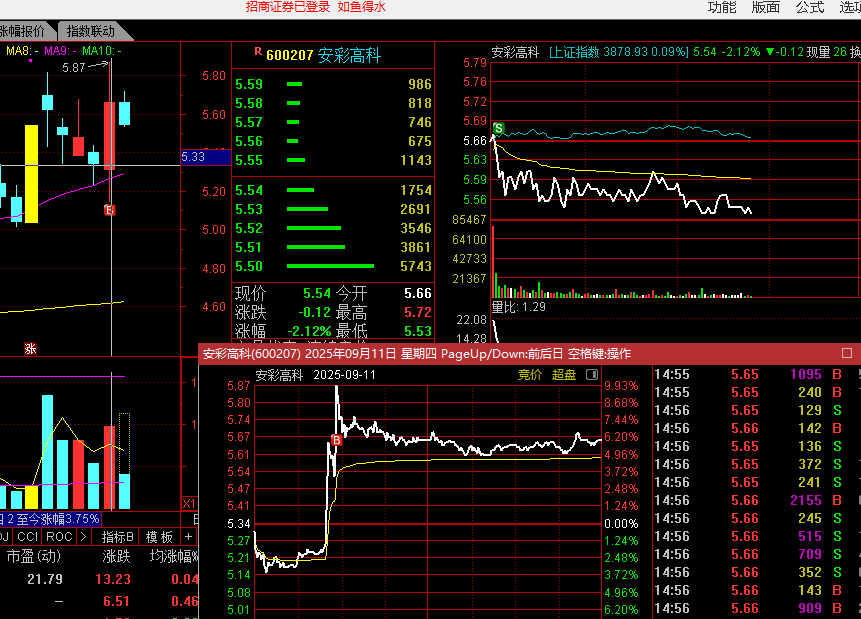Toggle the side panel icon next to 超盘
Viewport: 861px width, 619px height.
point(591,375)
